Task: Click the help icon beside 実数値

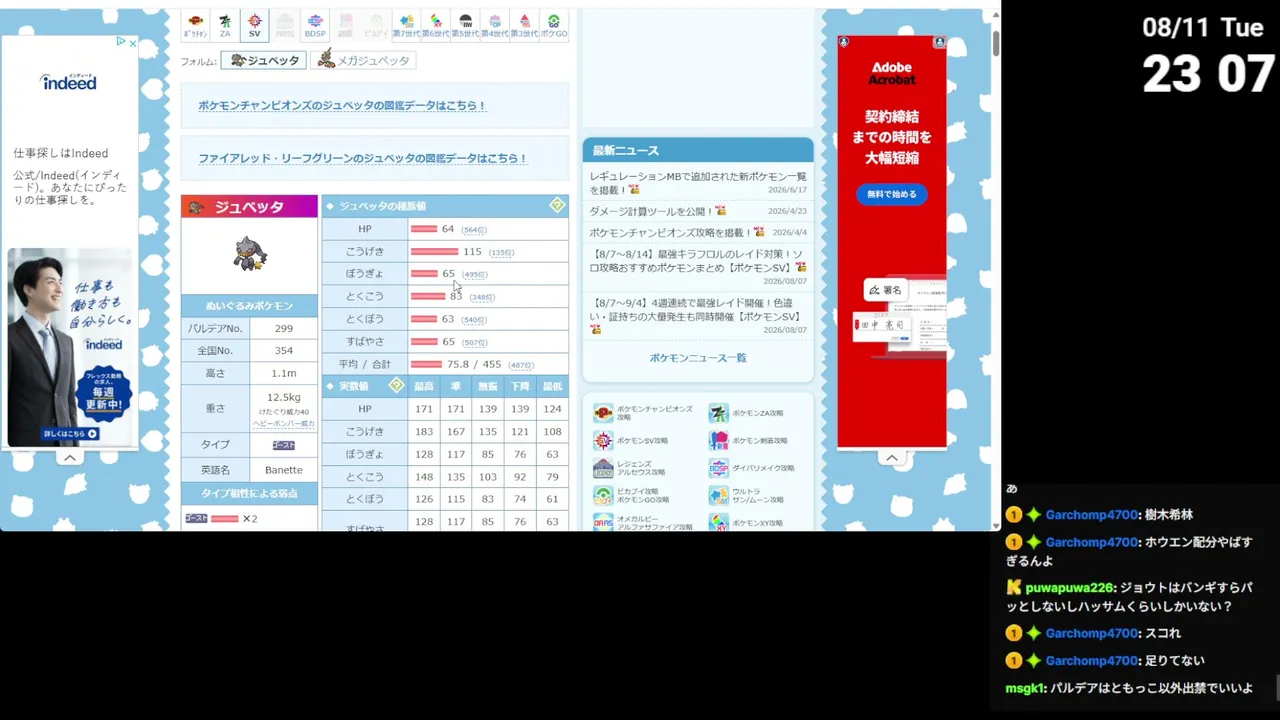Action: pyautogui.click(x=396, y=385)
